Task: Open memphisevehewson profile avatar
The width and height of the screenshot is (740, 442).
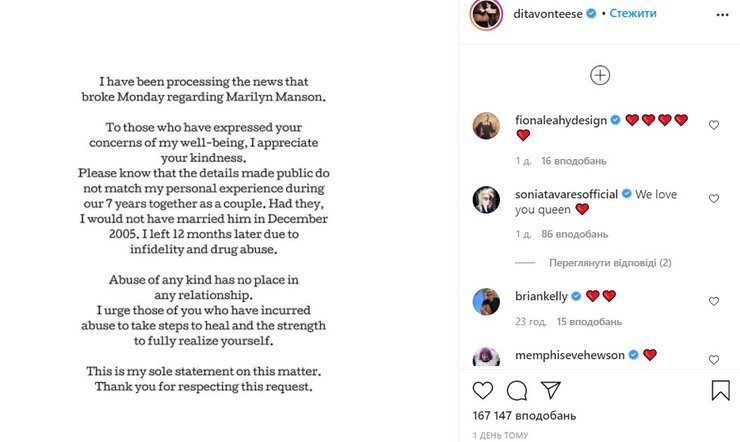Action: [487, 358]
